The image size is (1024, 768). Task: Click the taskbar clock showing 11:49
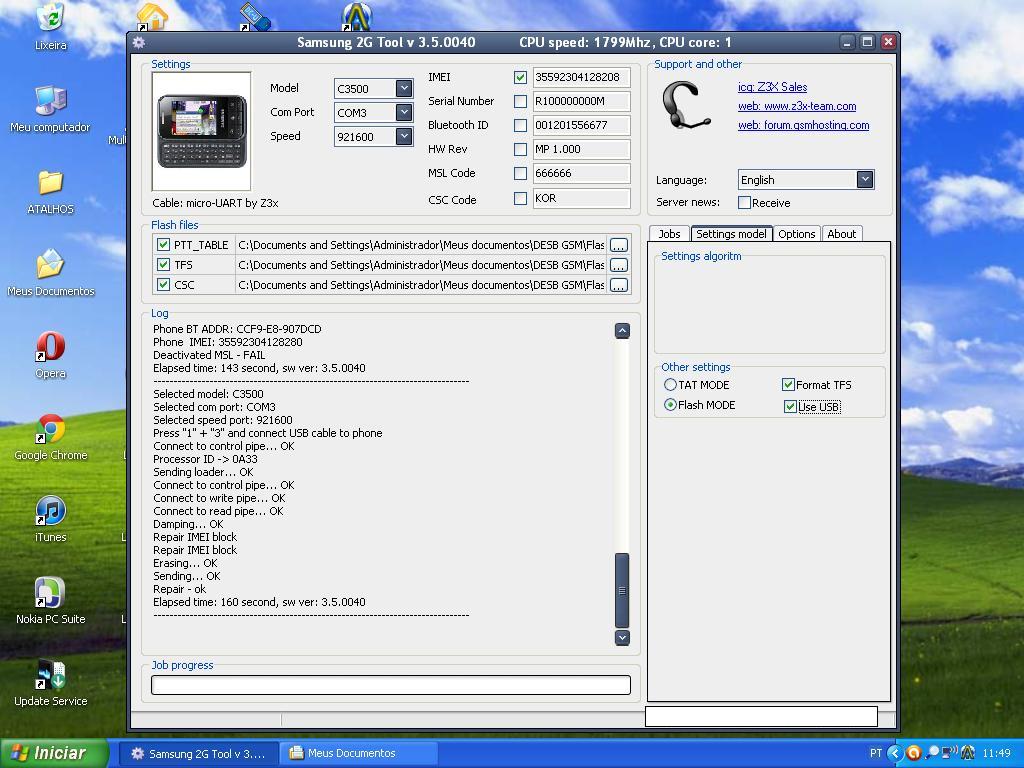997,754
